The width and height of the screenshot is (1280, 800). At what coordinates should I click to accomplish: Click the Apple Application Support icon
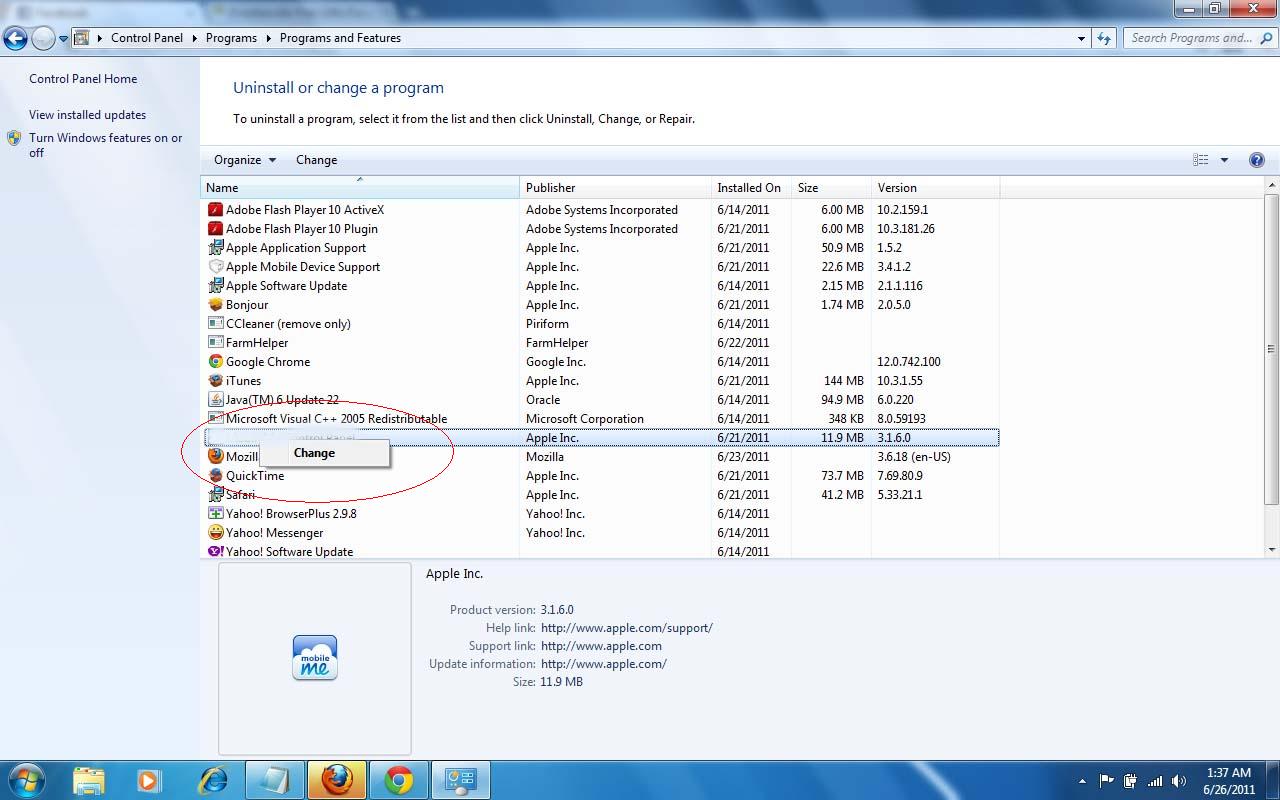pos(215,248)
